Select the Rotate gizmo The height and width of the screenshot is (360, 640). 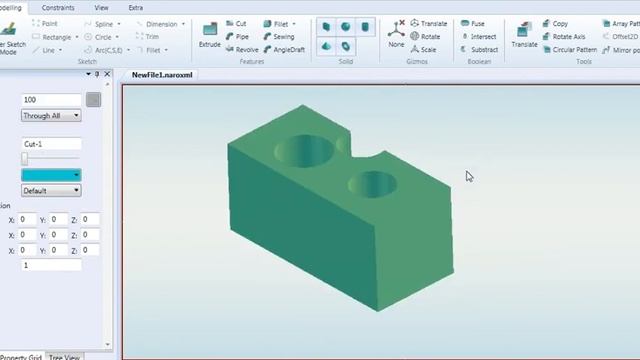425,37
